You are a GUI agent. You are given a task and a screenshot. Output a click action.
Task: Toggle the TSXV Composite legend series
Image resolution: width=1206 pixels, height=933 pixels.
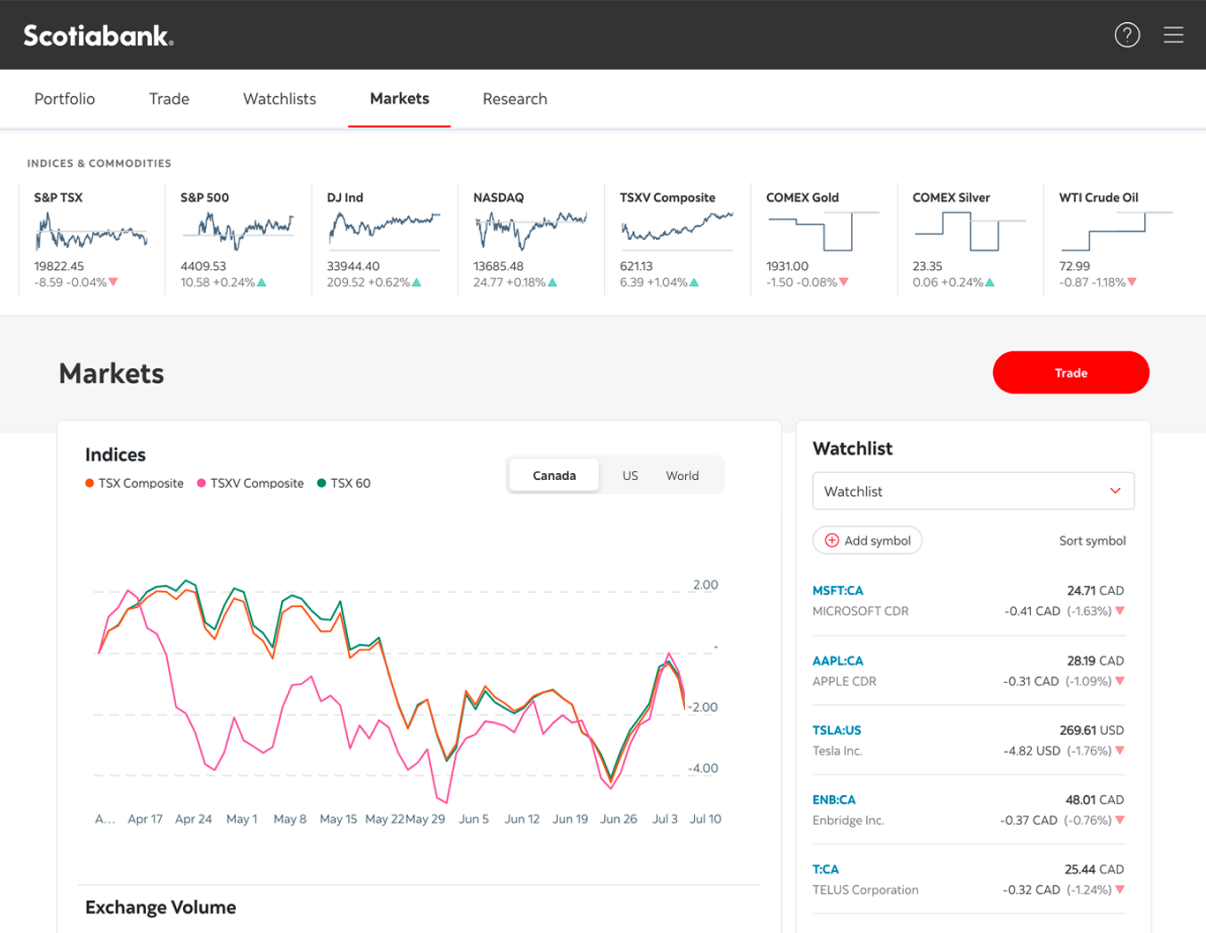[250, 483]
